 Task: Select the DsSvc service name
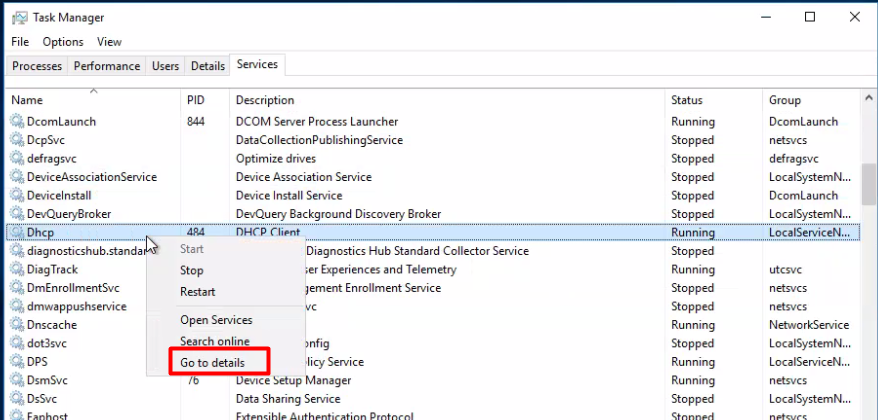(41, 399)
